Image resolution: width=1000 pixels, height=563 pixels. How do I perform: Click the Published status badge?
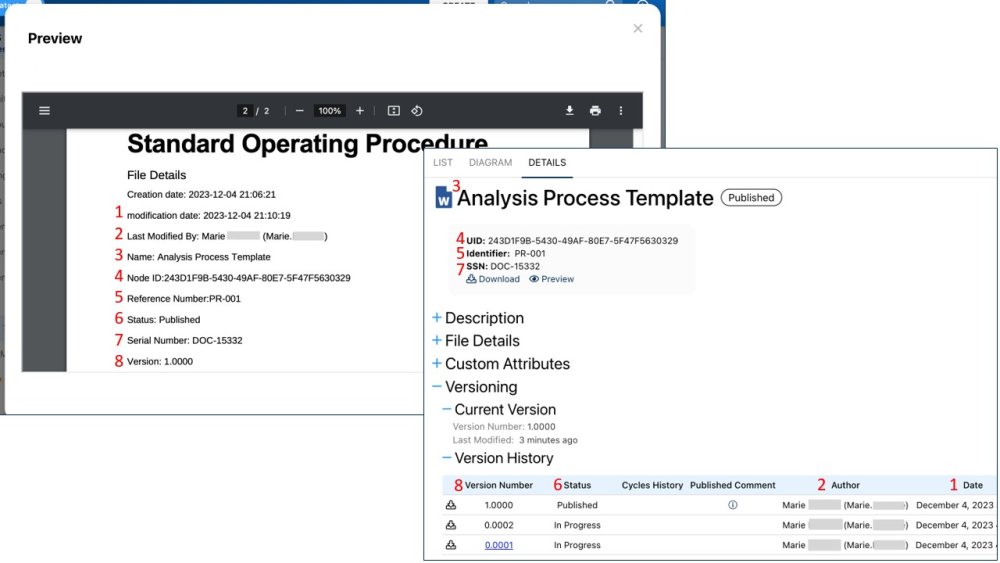(751, 198)
